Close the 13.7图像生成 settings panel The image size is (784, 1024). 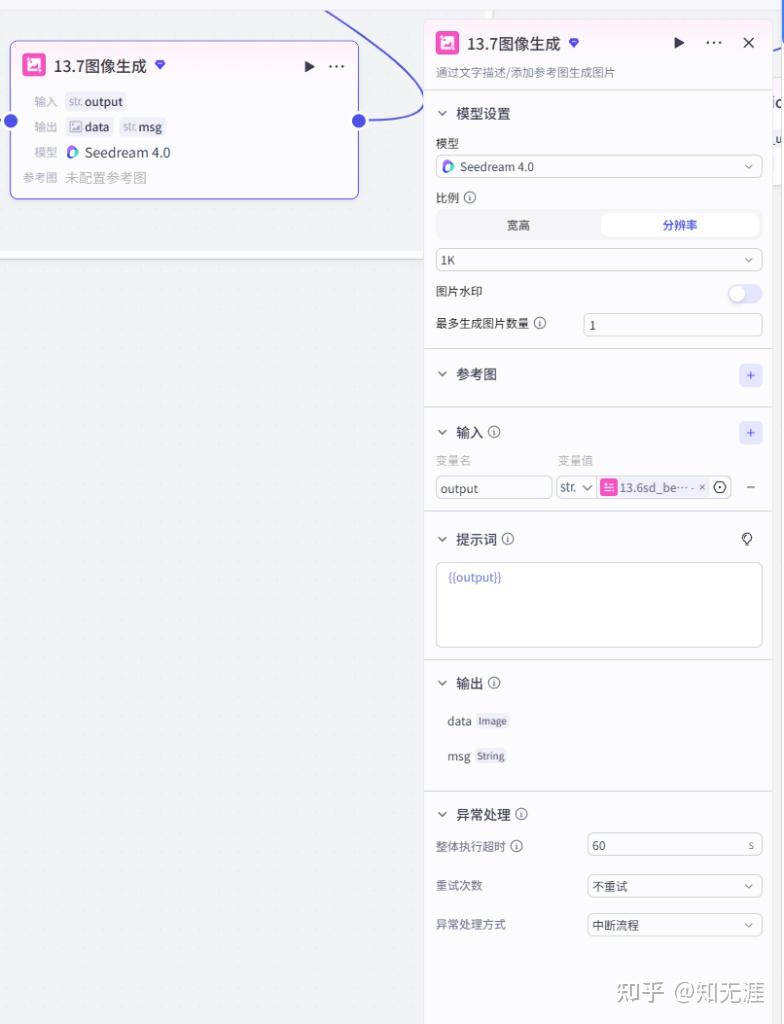coord(749,43)
